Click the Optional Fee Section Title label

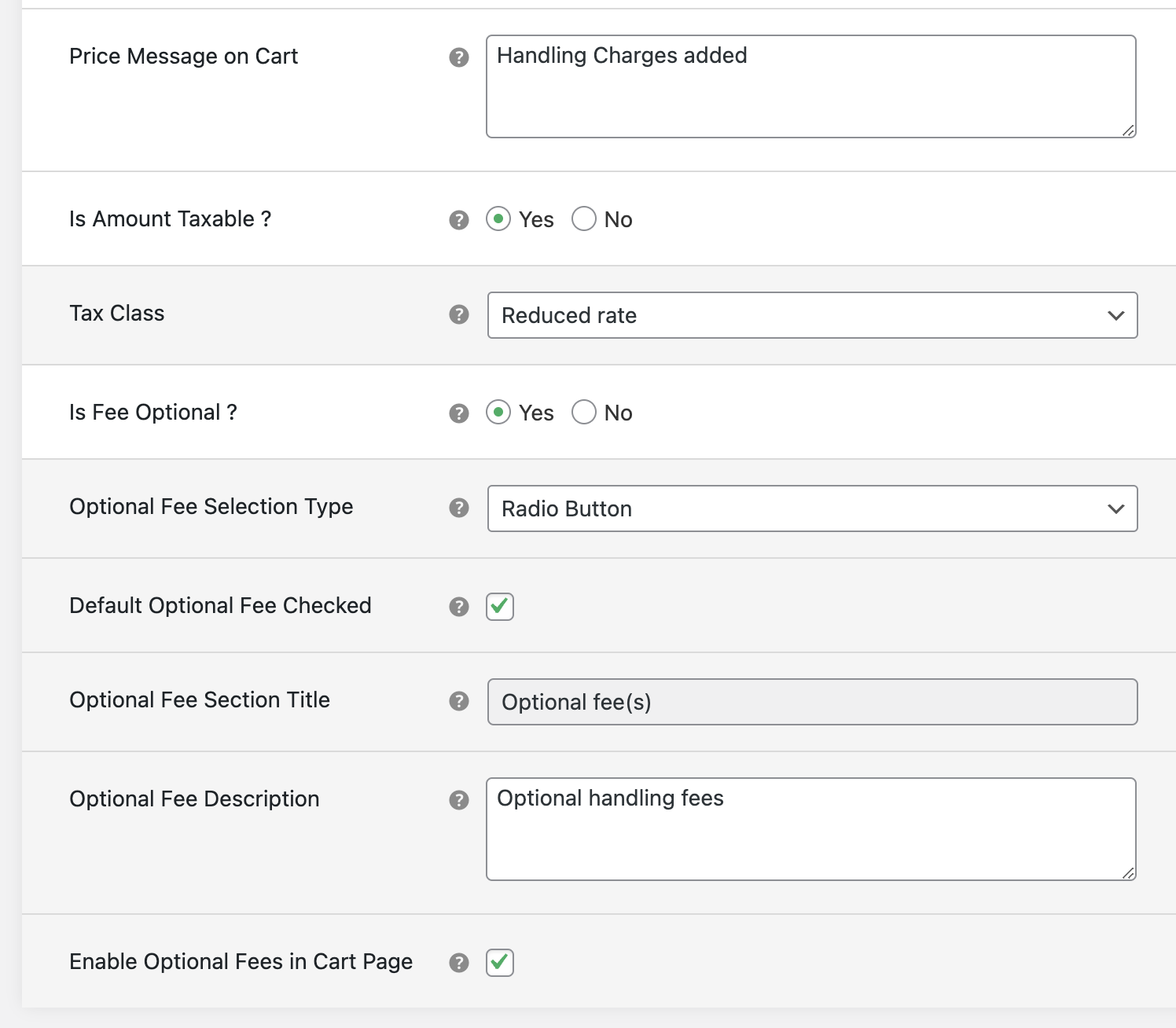pos(200,700)
